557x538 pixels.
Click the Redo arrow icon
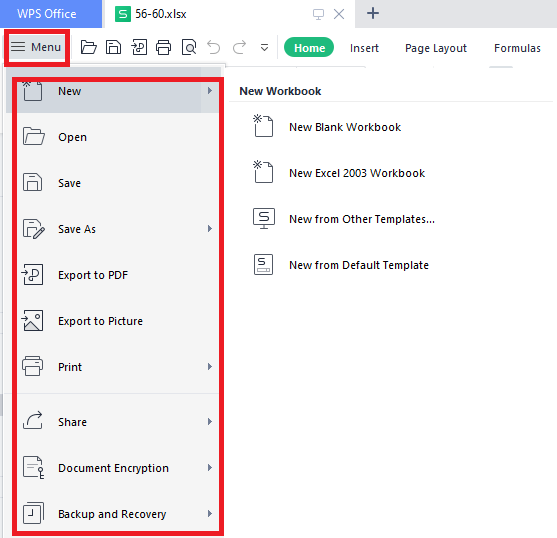239,47
